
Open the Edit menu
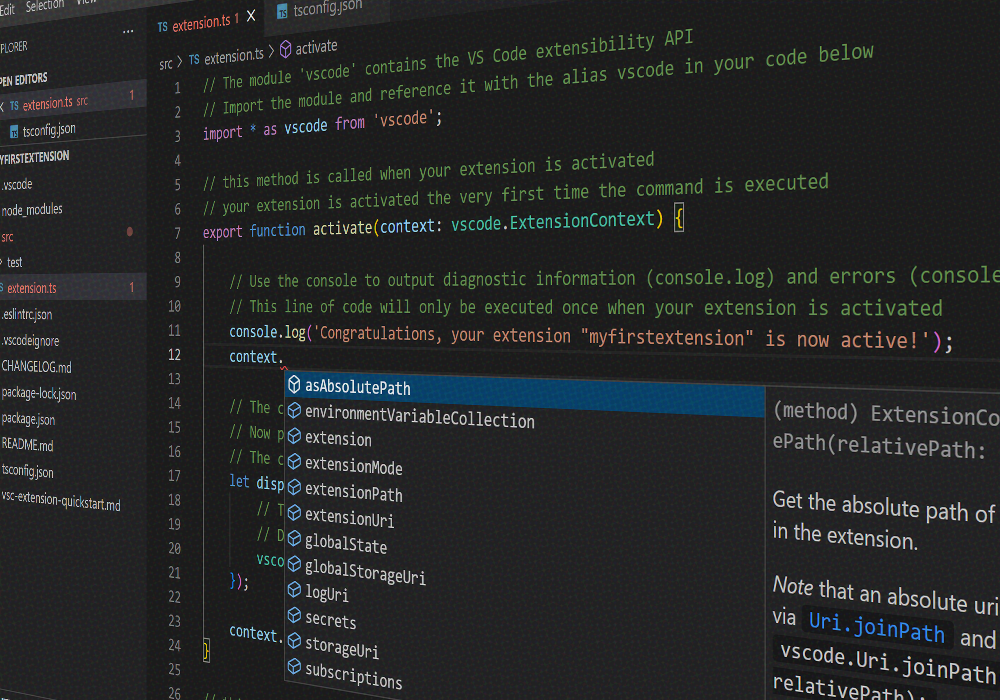[x=7, y=10]
